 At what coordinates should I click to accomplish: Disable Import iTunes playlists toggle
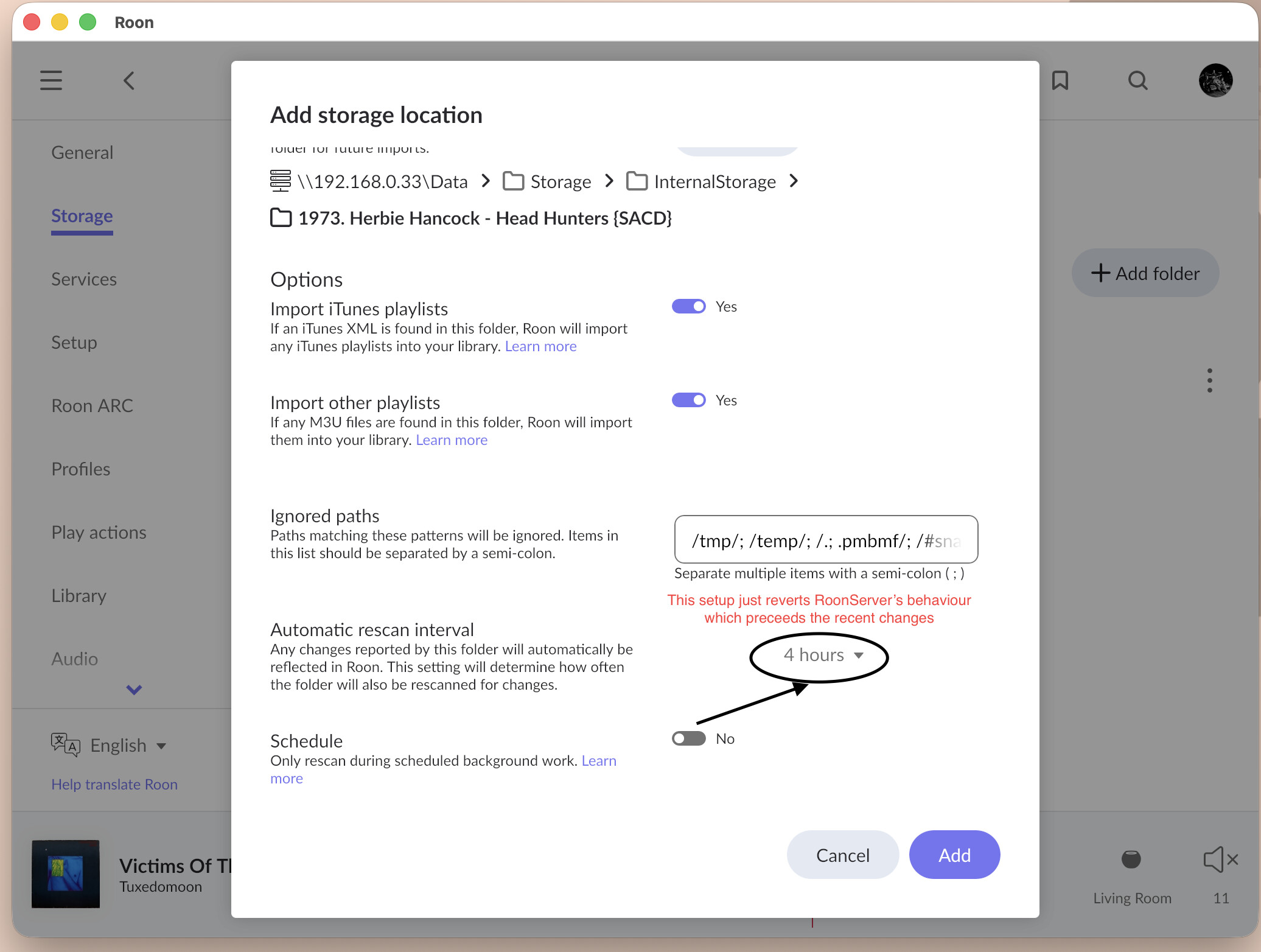[688, 307]
